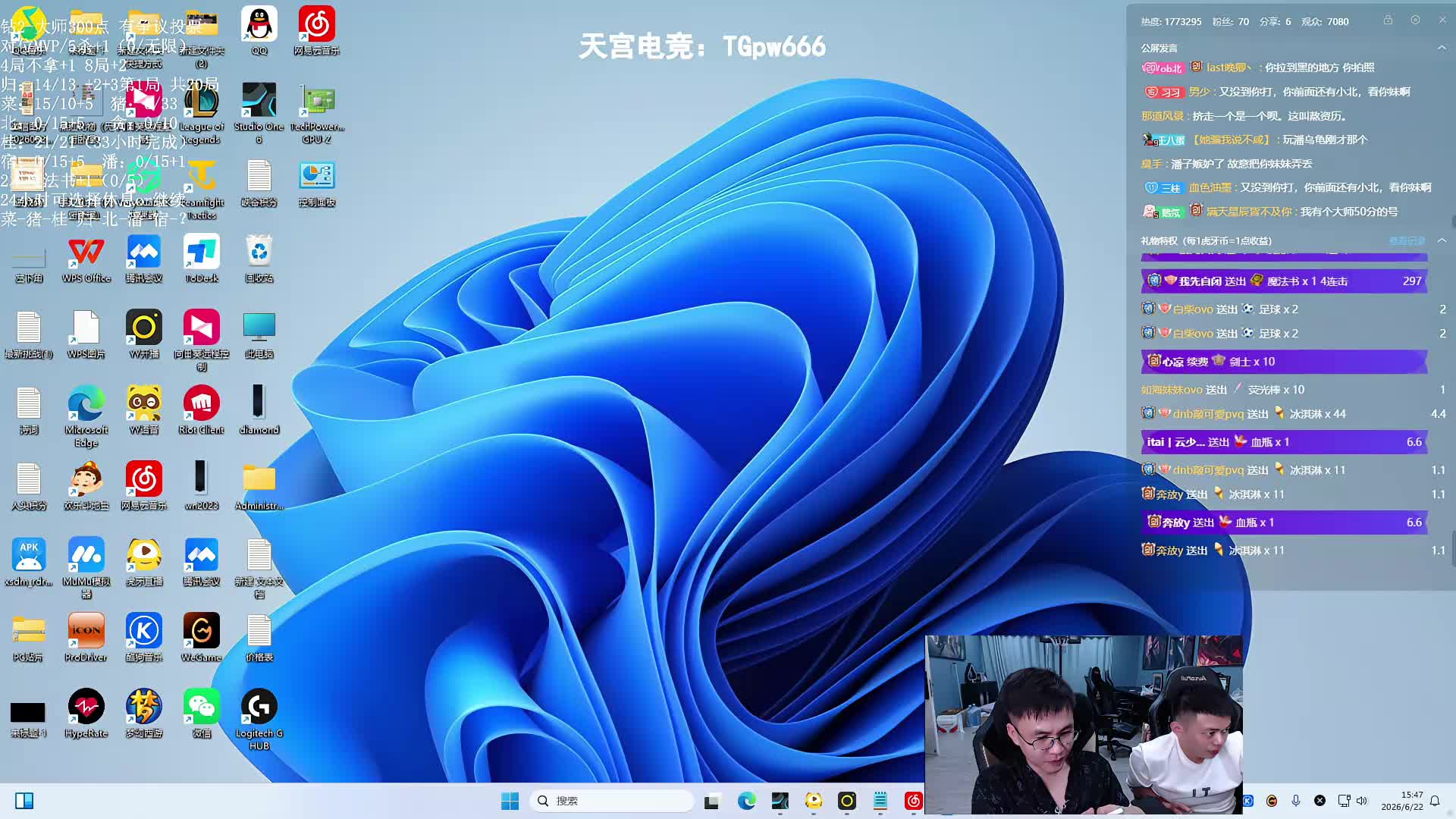Open the notepad taskbar icon
This screenshot has height=819, width=1456.
880,801
